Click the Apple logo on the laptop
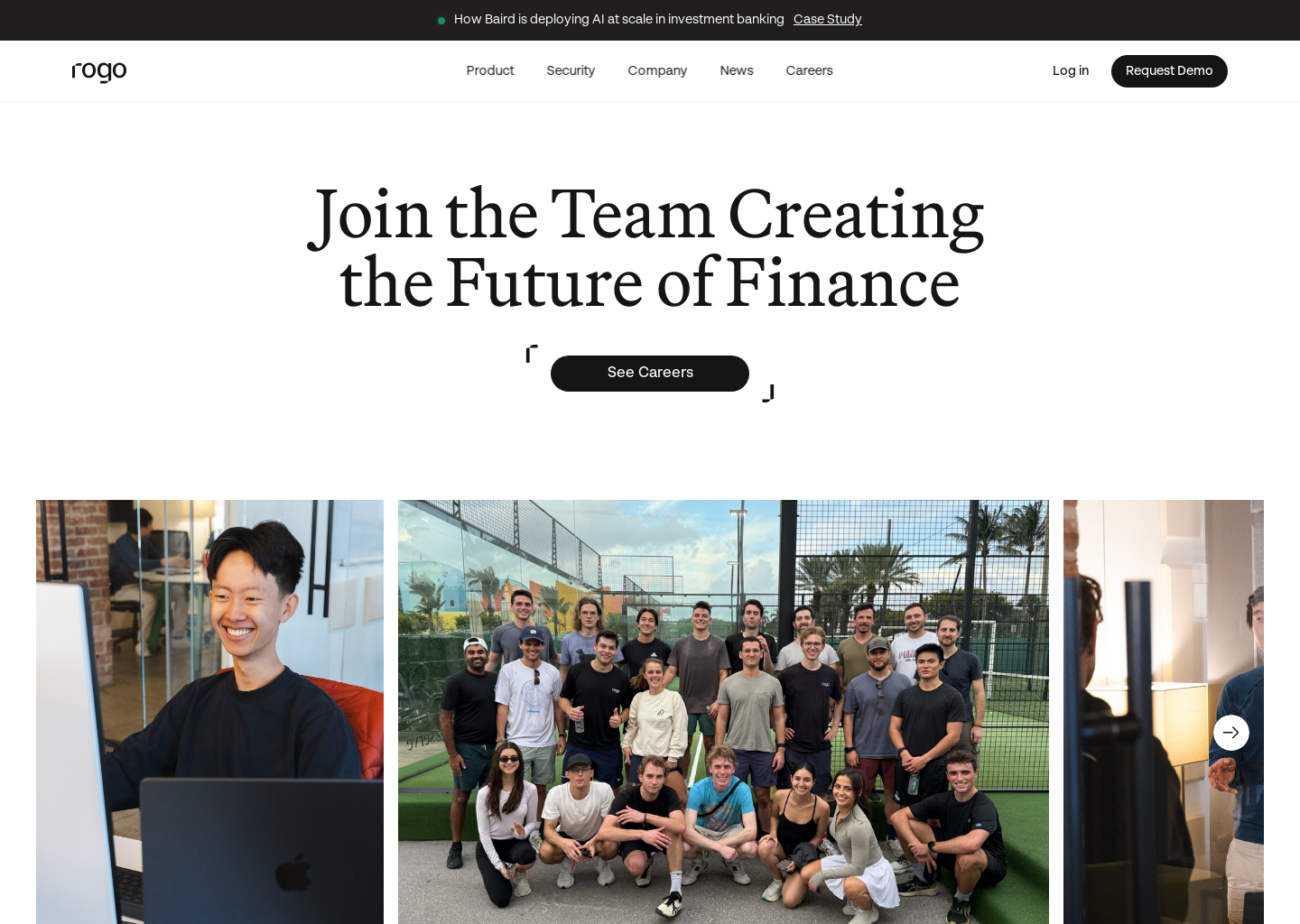 tap(293, 872)
